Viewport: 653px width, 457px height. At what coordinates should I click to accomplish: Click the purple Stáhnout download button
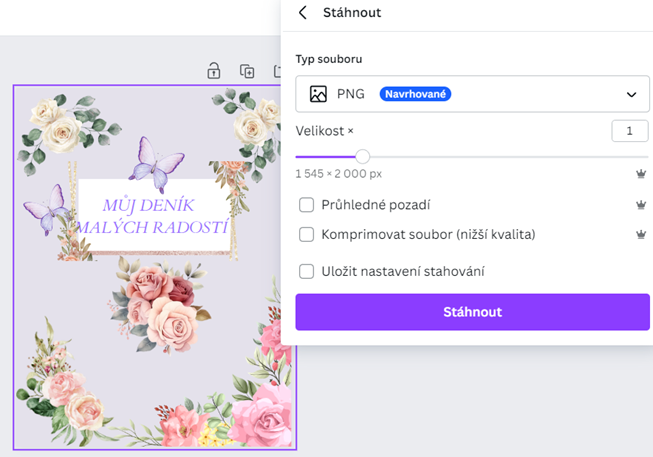(472, 312)
